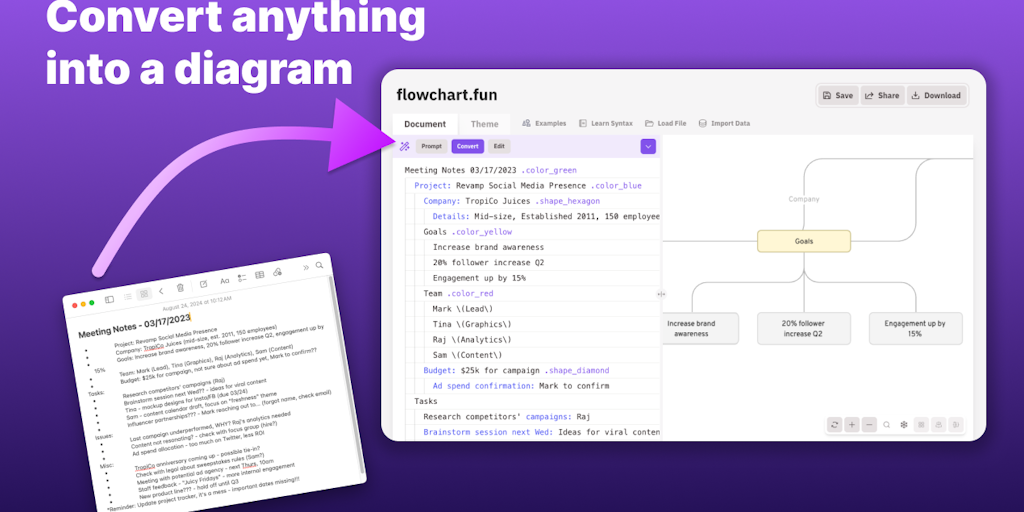Select the "20% follower increase Q2" node
Viewport: 1024px width, 512px height.
[804, 328]
